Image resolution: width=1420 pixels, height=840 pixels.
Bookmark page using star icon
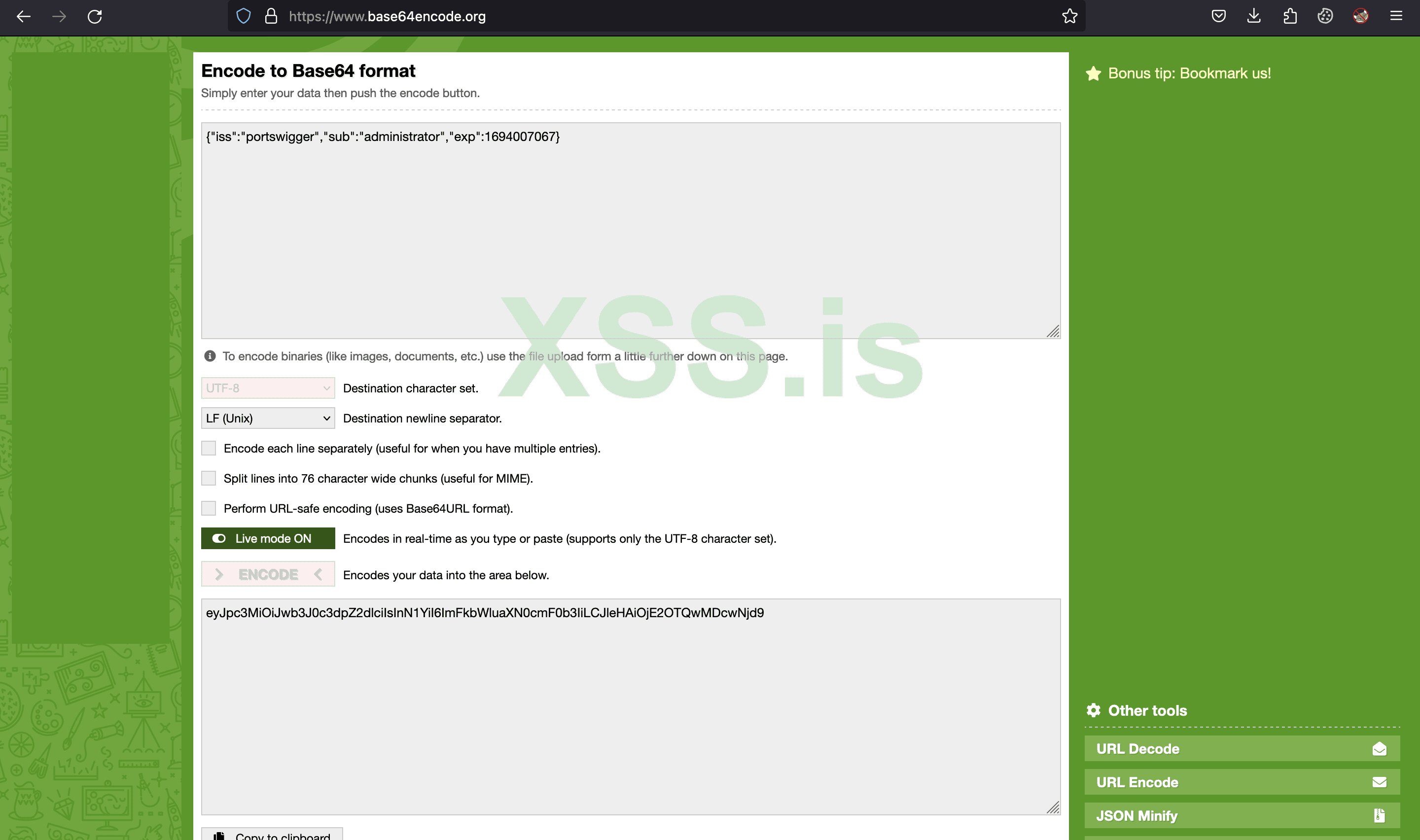tap(1069, 16)
